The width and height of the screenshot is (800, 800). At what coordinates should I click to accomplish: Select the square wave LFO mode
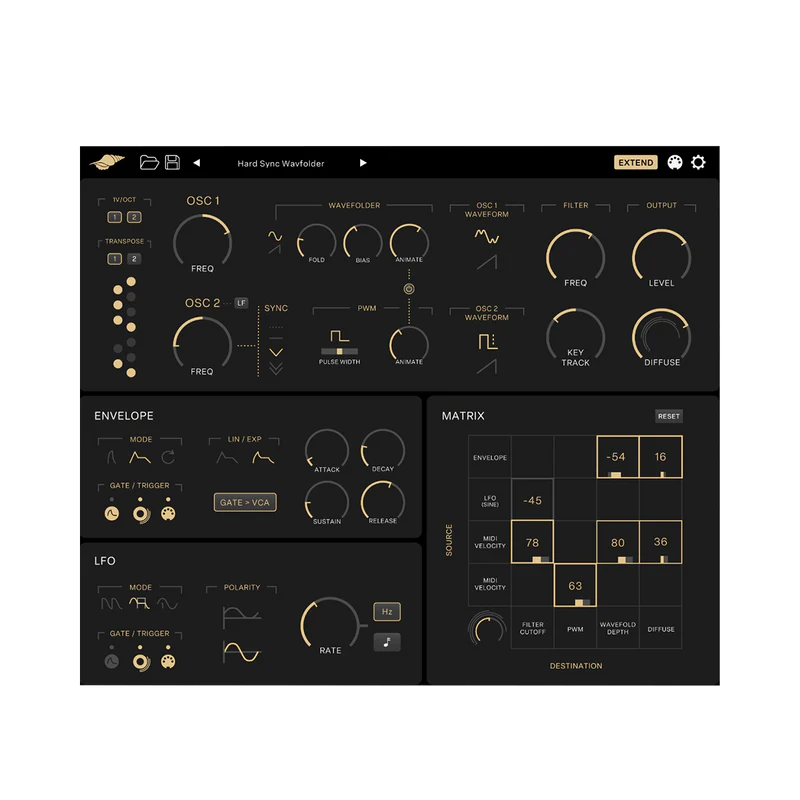tap(141, 603)
